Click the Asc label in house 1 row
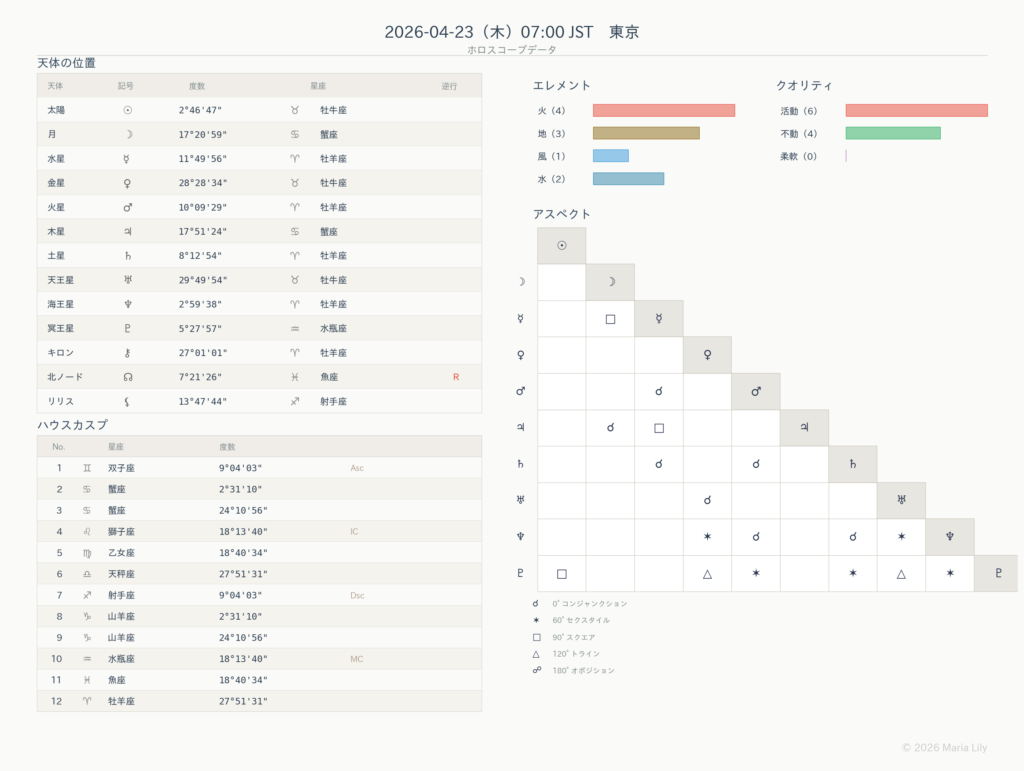Viewport: 1024px width, 771px height. tap(357, 468)
